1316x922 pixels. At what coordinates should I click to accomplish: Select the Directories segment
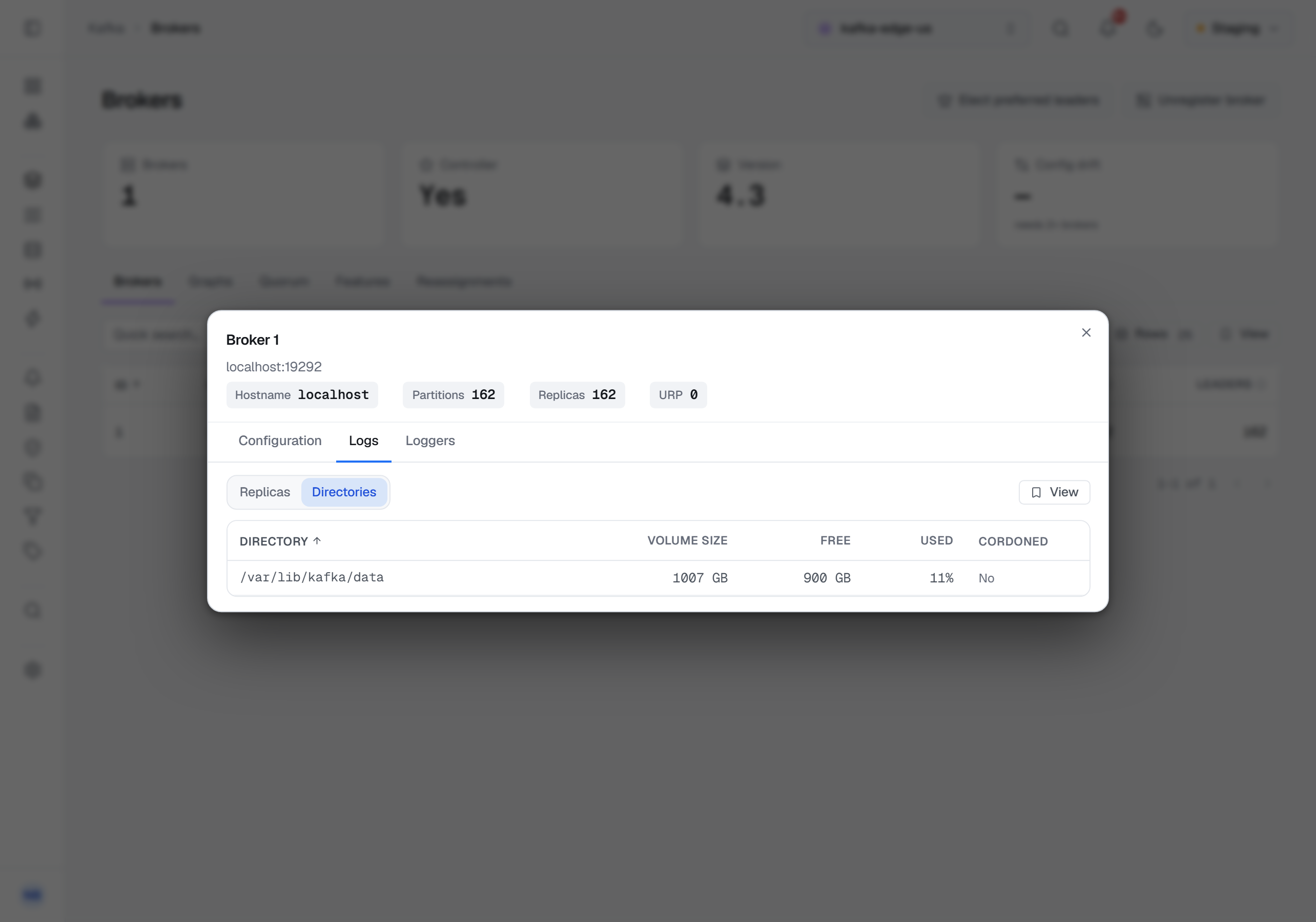pyautogui.click(x=344, y=492)
